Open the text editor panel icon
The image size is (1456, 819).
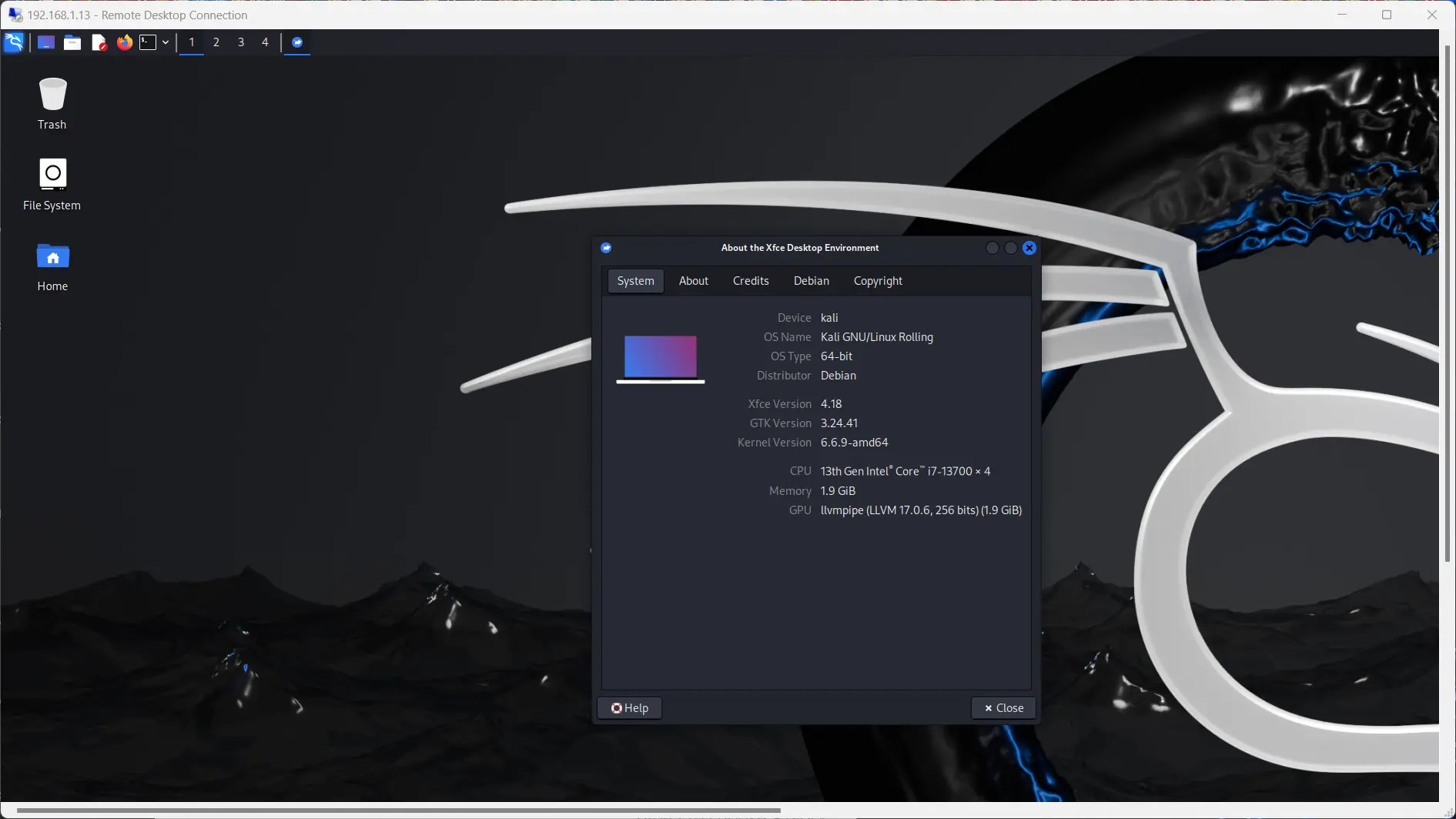99,42
